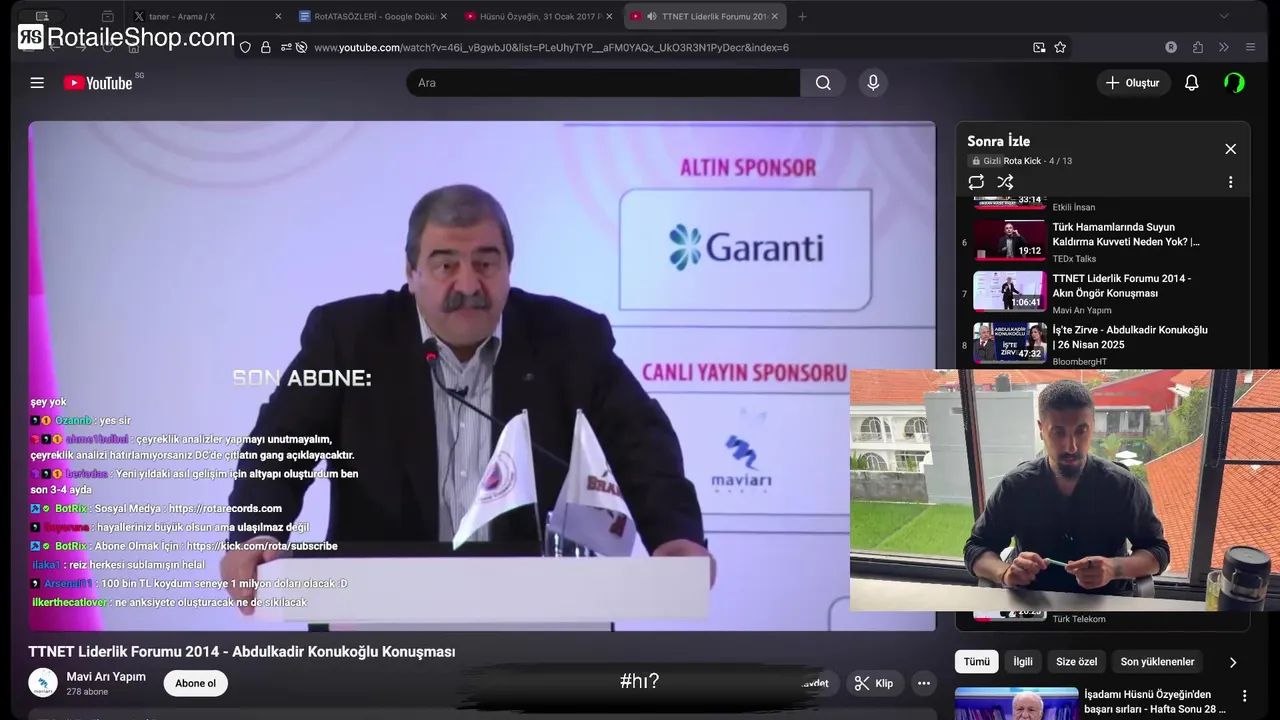Image resolution: width=1280 pixels, height=720 pixels.
Task: Open Türk Hamamlarında Suyun Kaldırma thumbnail
Action: click(x=1010, y=240)
